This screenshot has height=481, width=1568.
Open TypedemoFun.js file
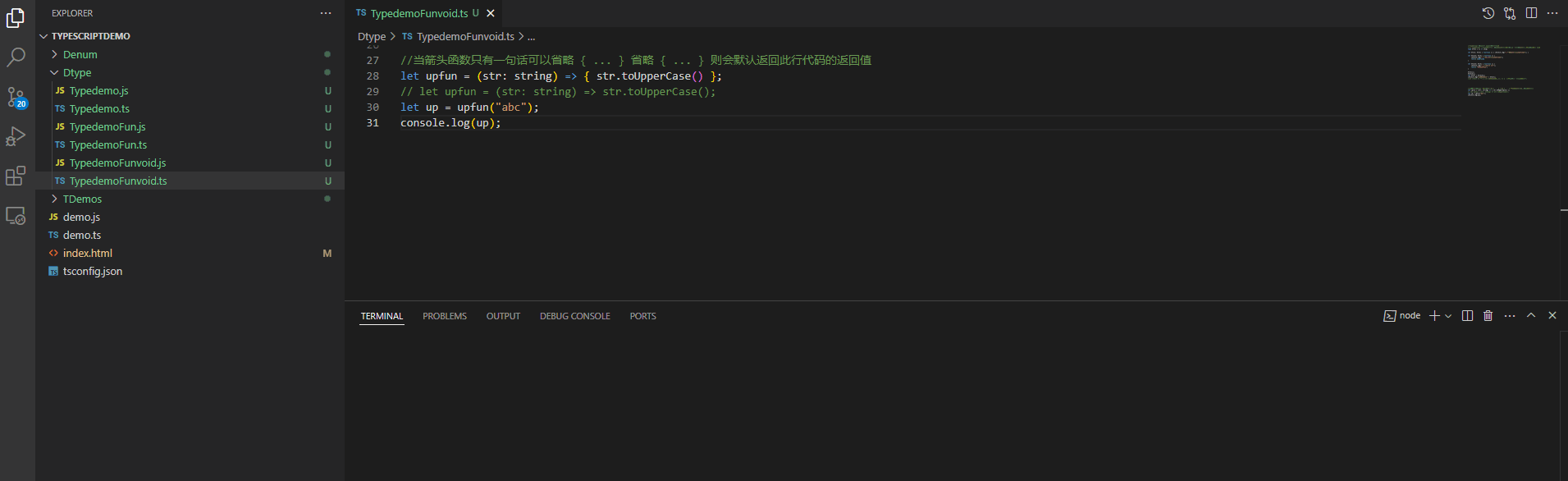(x=190, y=126)
